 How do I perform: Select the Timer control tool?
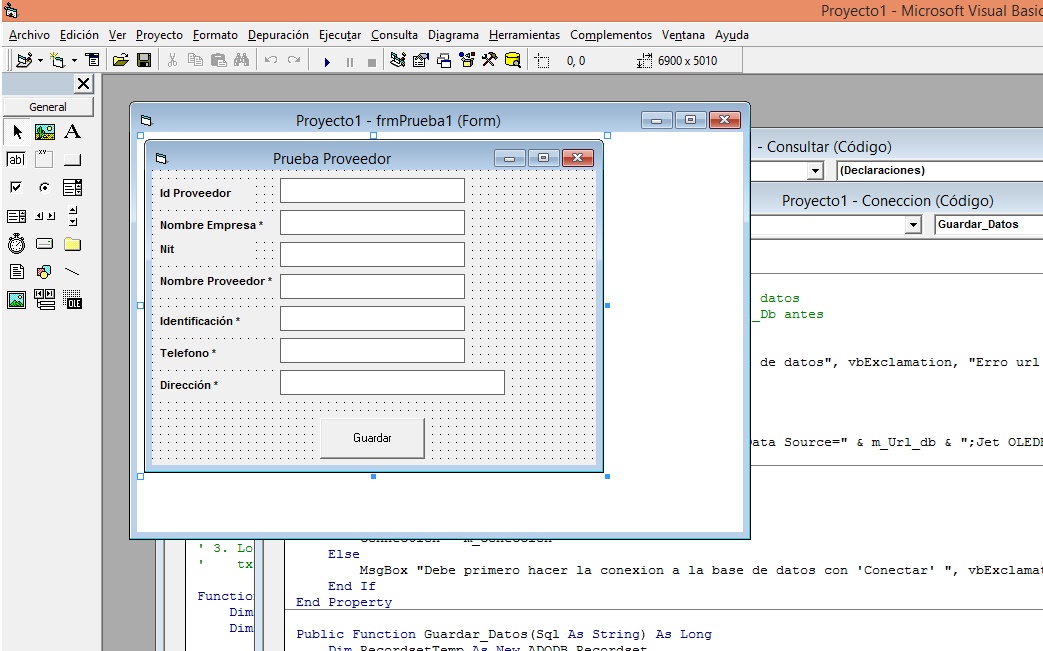point(16,244)
